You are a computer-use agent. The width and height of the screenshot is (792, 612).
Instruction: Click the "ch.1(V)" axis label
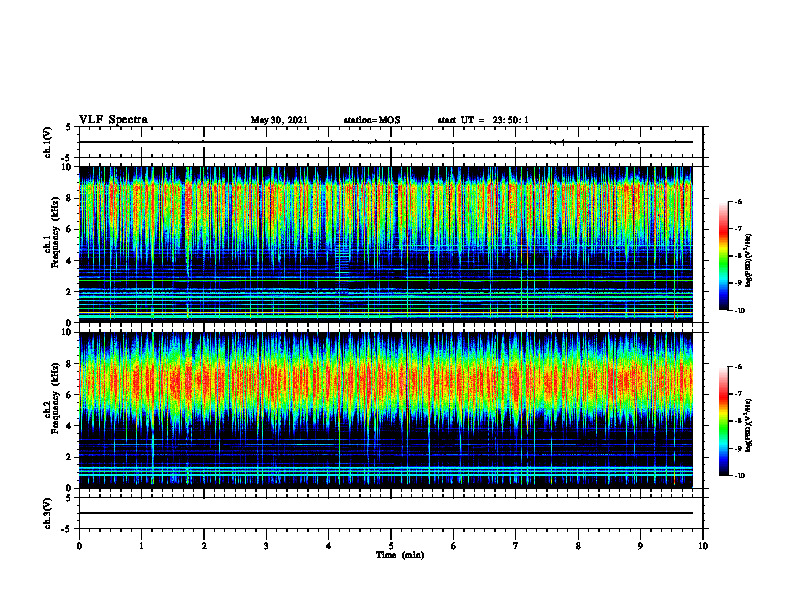[48, 142]
